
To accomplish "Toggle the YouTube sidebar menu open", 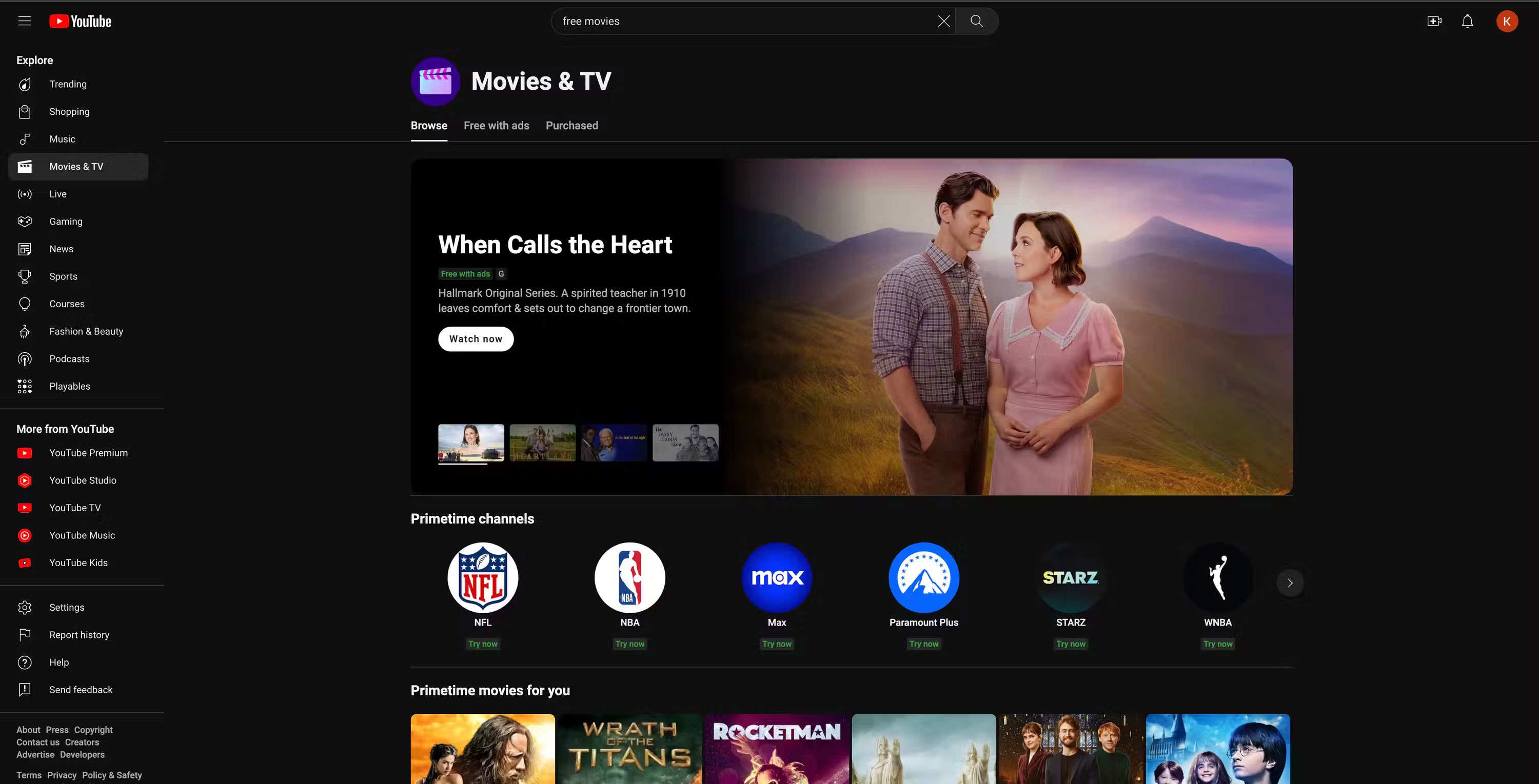I will pyautogui.click(x=24, y=20).
